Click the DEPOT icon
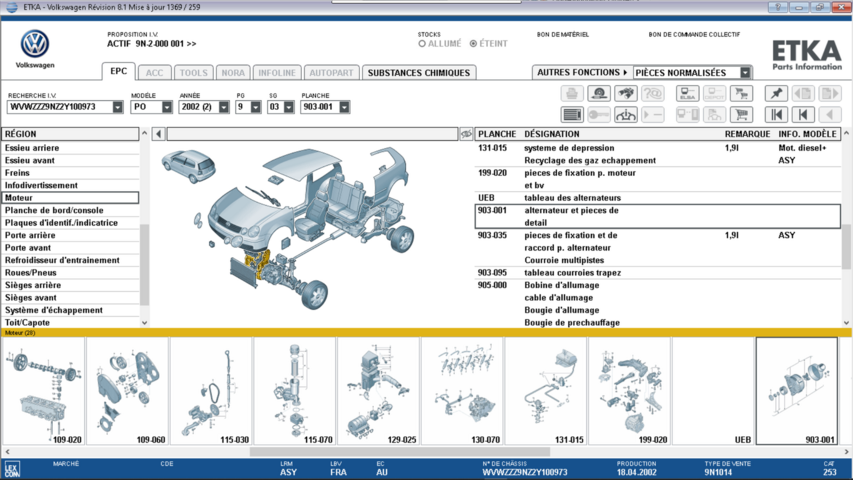853x480 pixels. pos(714,94)
